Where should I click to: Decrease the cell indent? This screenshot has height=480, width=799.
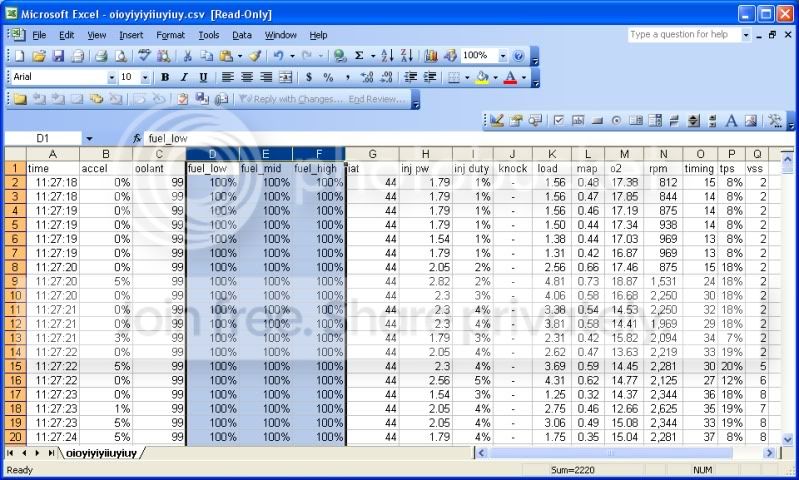(x=411, y=77)
